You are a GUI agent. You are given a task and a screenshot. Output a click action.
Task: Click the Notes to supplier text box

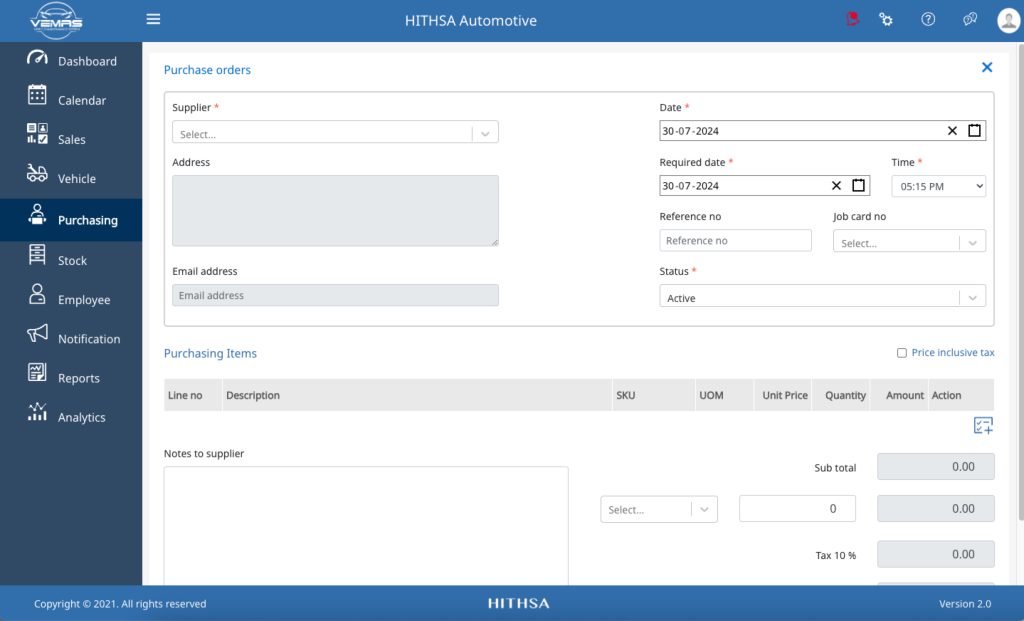366,526
